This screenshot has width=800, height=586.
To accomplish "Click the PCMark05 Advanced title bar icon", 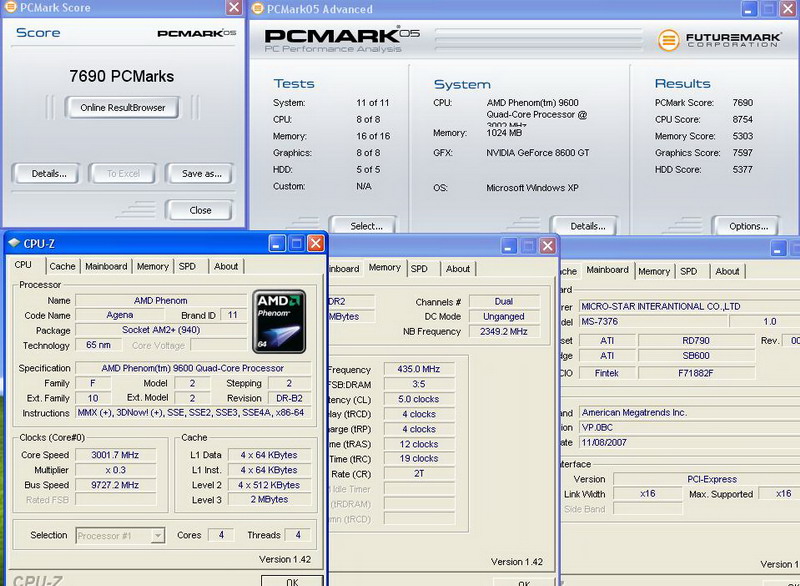I will pos(258,8).
